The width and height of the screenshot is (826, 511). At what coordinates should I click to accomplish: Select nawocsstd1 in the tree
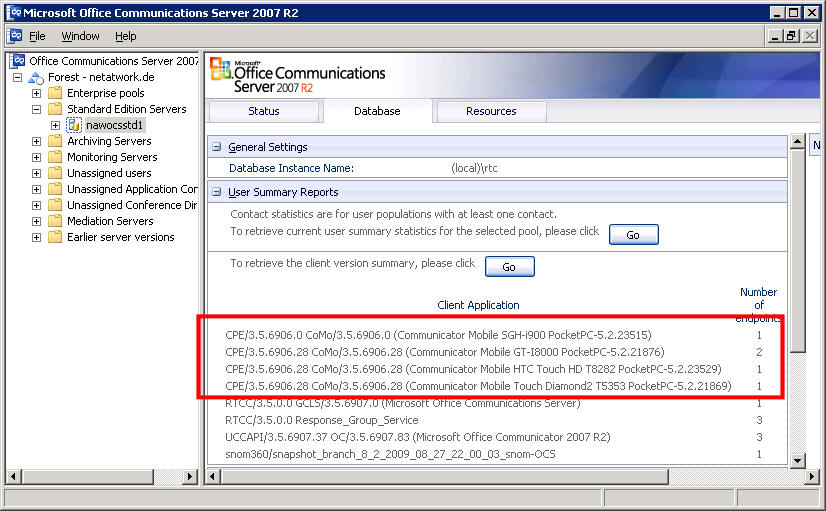[114, 125]
